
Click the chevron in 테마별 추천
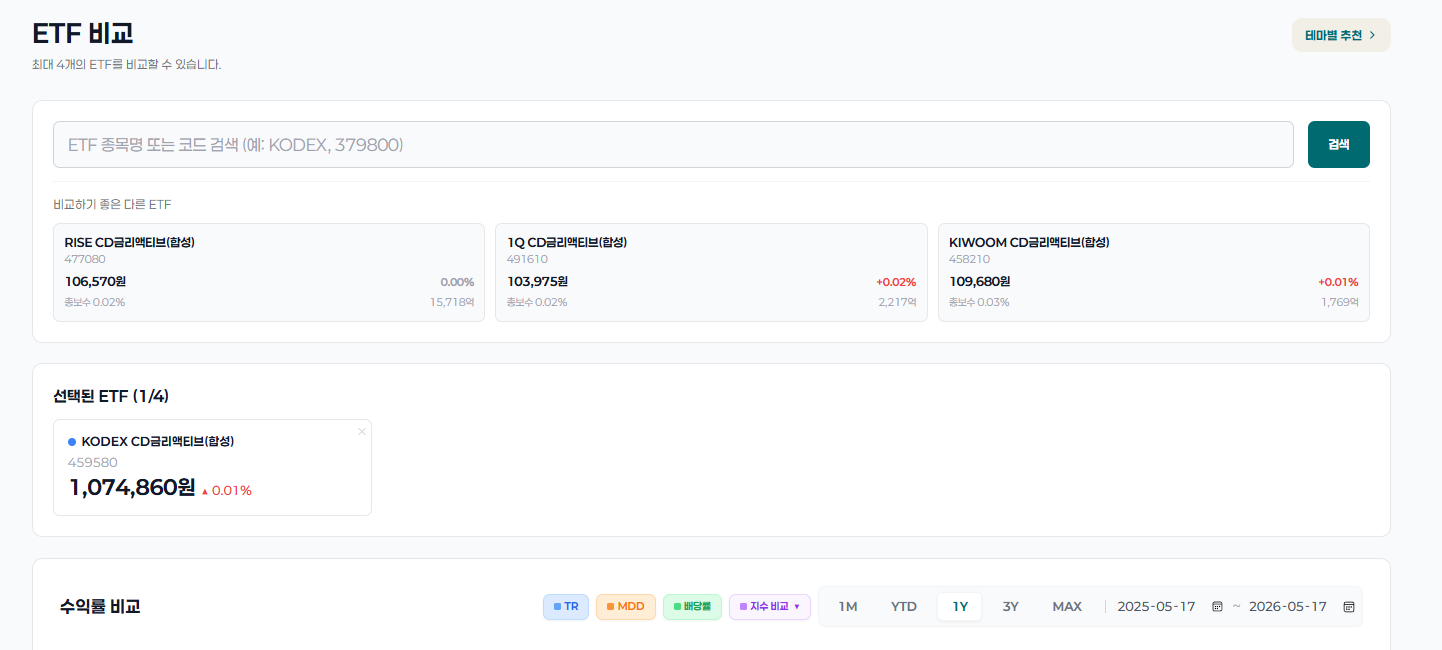pyautogui.click(x=1372, y=35)
